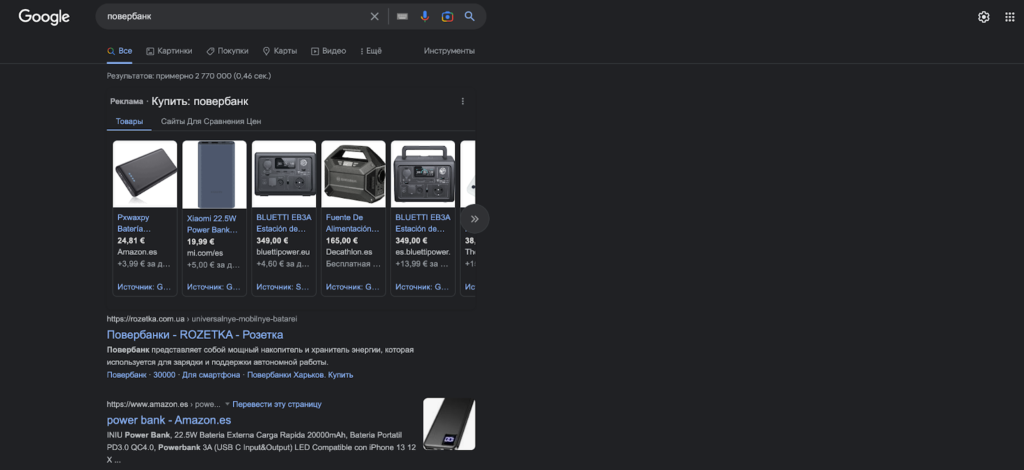Open Pxwaxpy Batería product title link
Viewport: 1024px width, 470px height.
(x=135, y=223)
